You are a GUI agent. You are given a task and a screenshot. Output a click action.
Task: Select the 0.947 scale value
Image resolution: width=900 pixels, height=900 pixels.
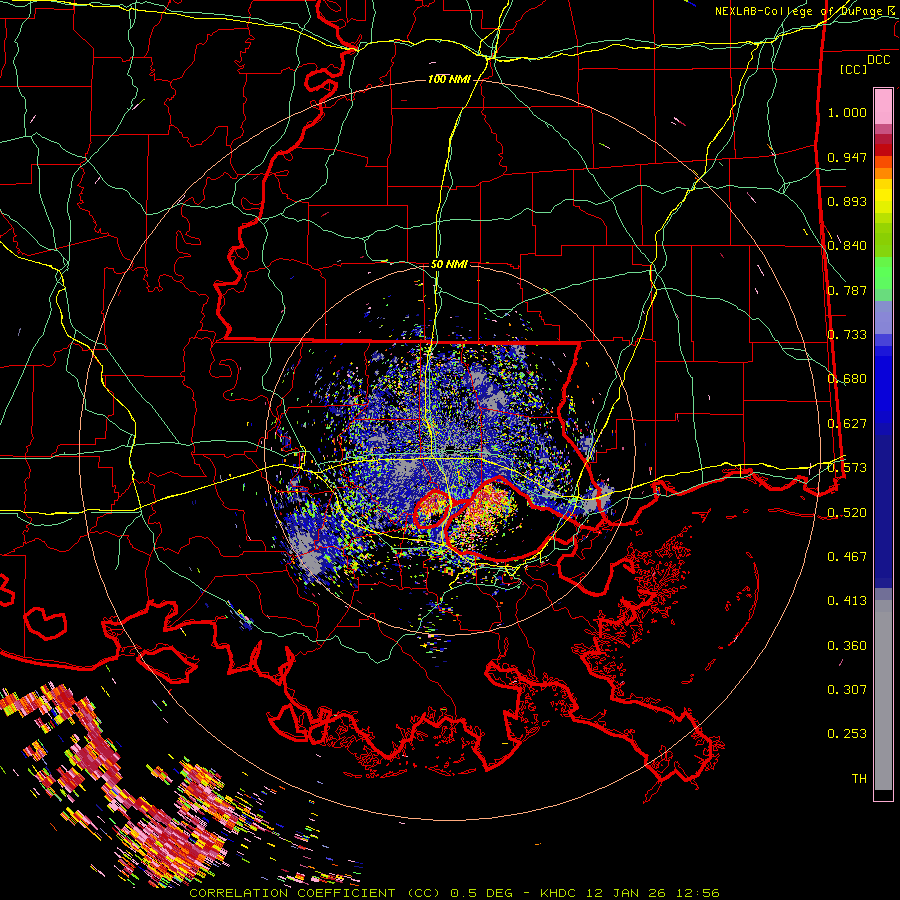847,157
